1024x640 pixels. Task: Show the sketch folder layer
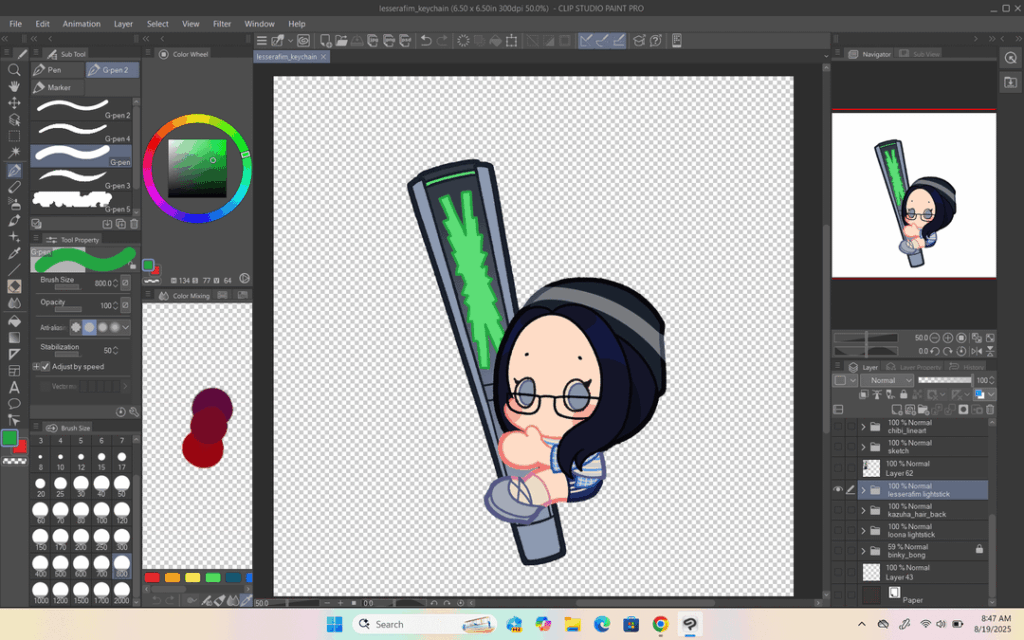[x=838, y=448]
